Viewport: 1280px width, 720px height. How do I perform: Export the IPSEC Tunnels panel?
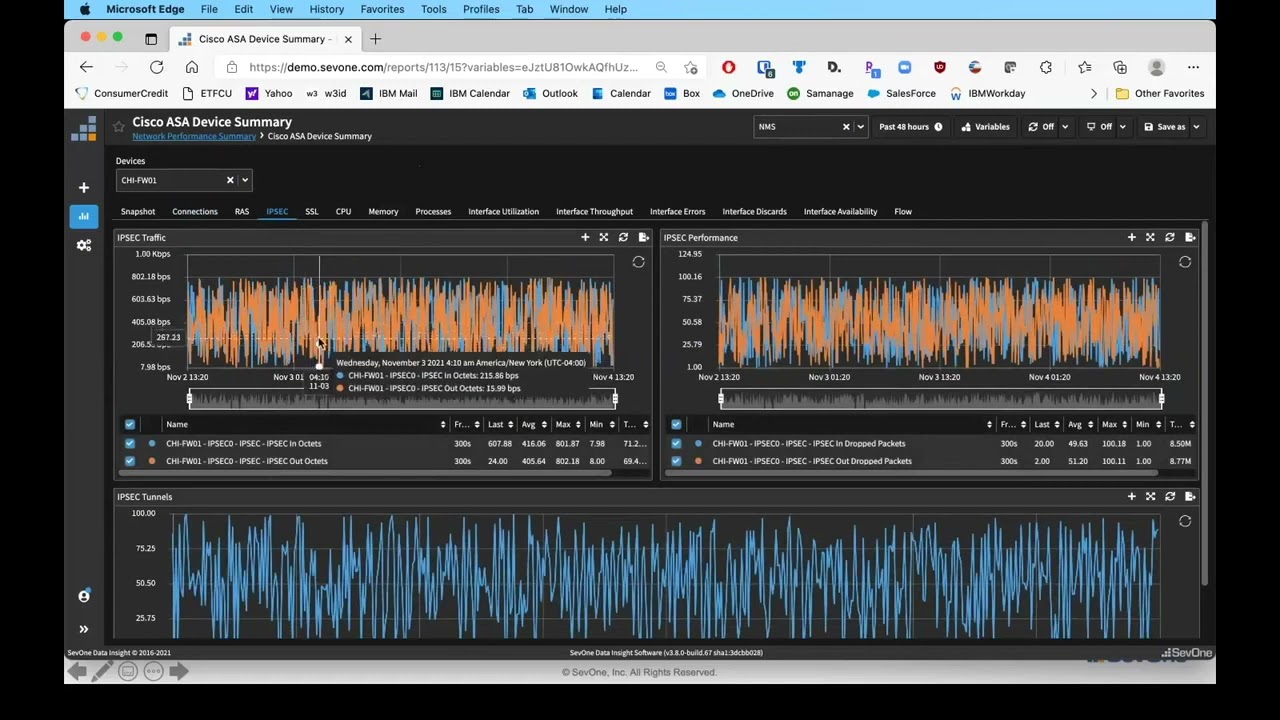pos(1190,497)
